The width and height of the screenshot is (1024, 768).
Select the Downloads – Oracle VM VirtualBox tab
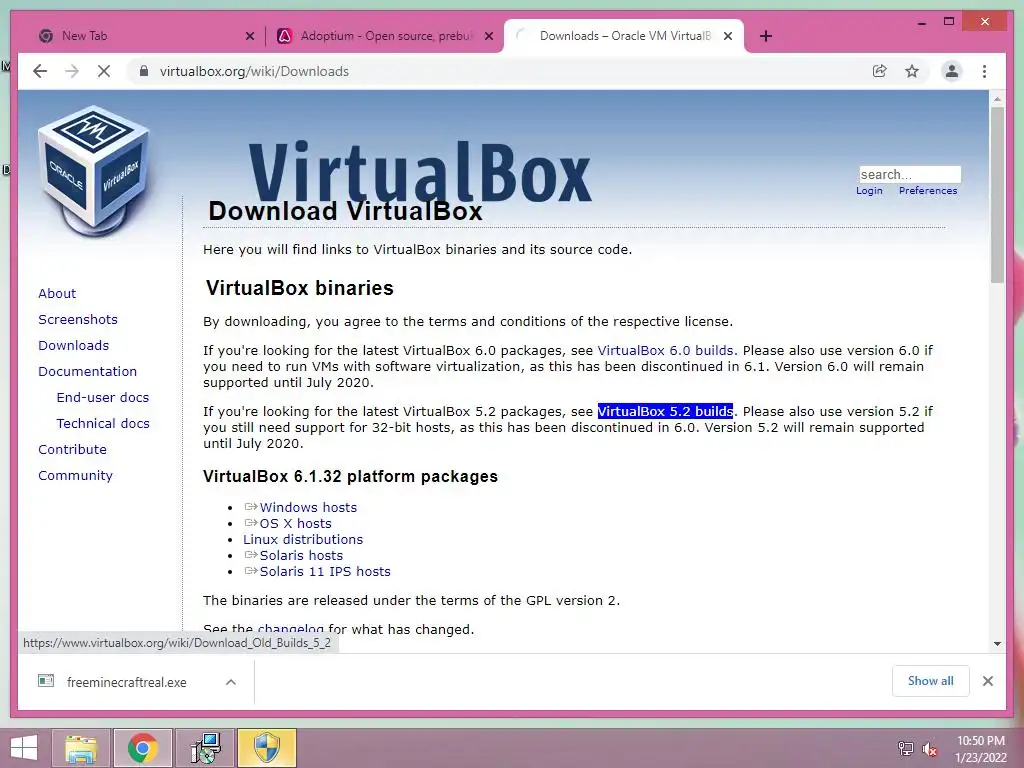[624, 36]
